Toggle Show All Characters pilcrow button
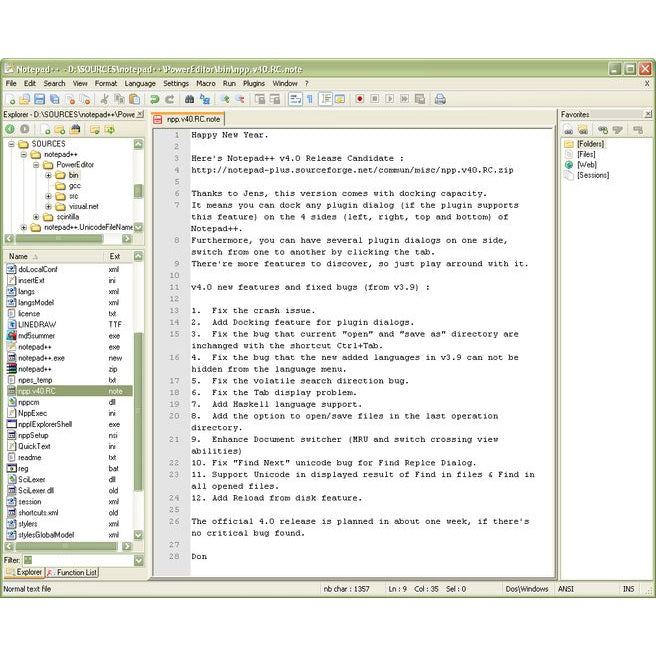This screenshot has width=656, height=656. pyautogui.click(x=310, y=99)
